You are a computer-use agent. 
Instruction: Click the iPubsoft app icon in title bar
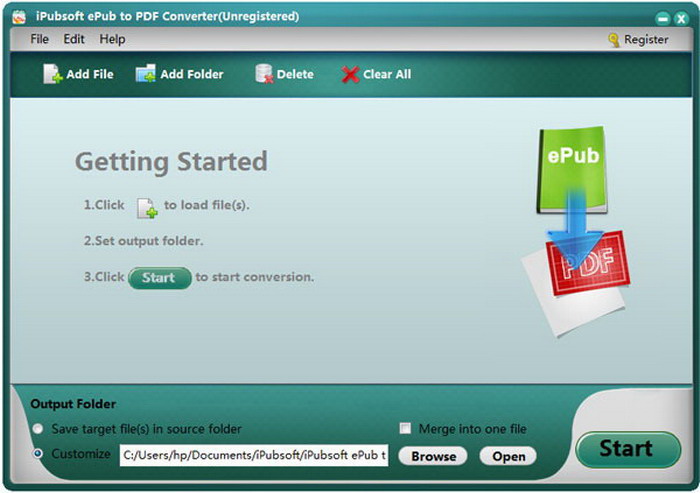(x=19, y=17)
